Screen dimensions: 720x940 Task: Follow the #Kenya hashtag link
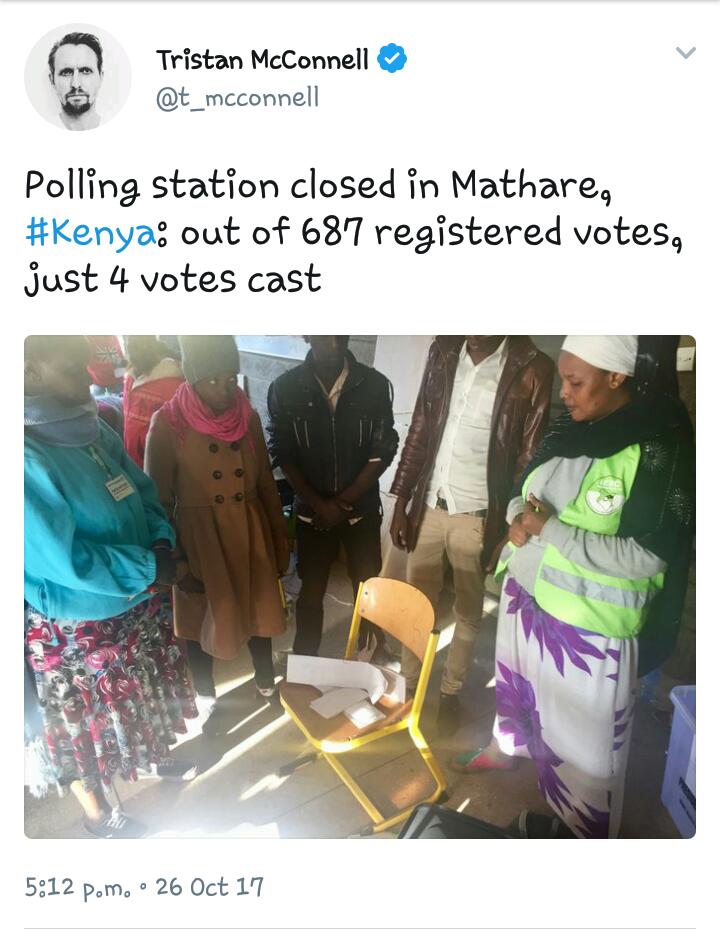[x=91, y=233]
